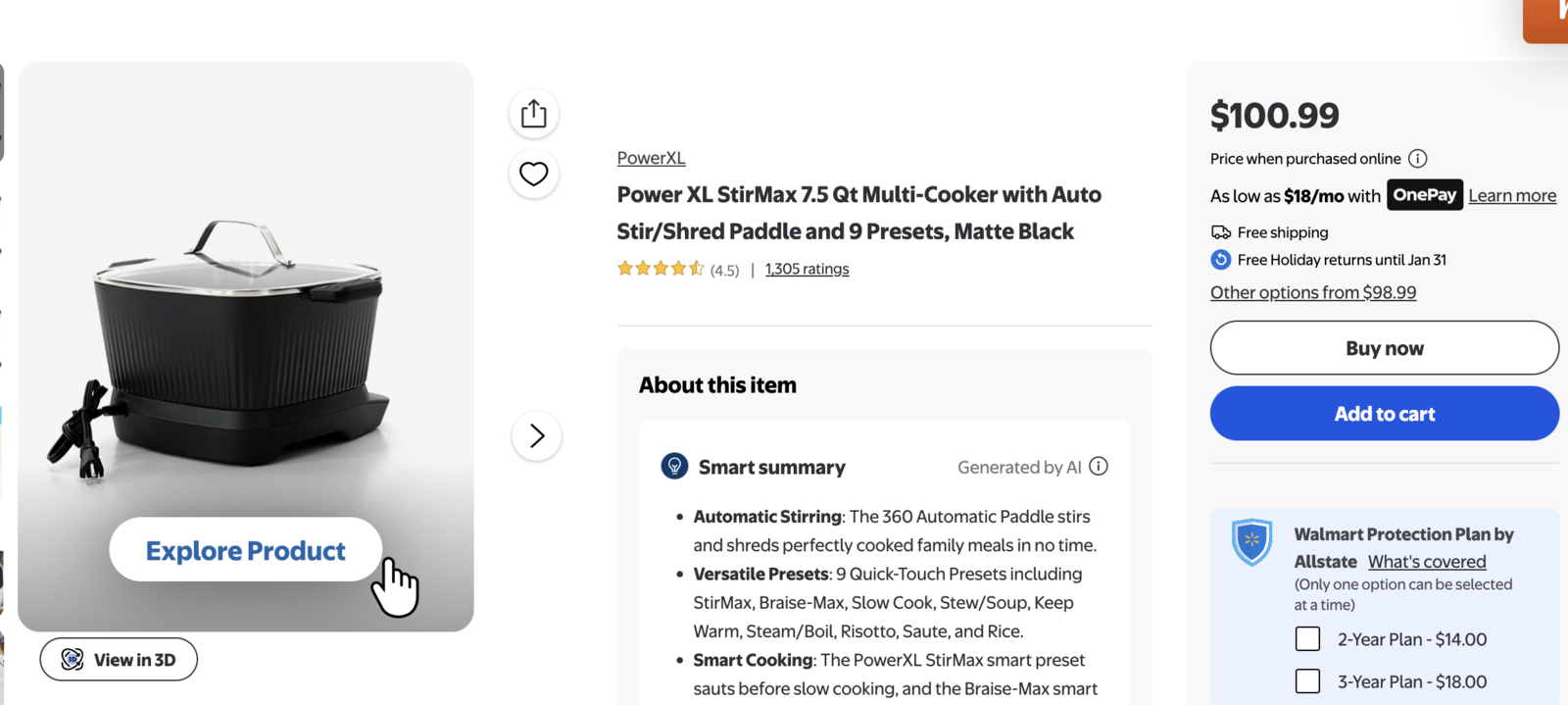This screenshot has height=705, width=1568.
Task: Open the PowerXL brand link
Action: click(651, 158)
